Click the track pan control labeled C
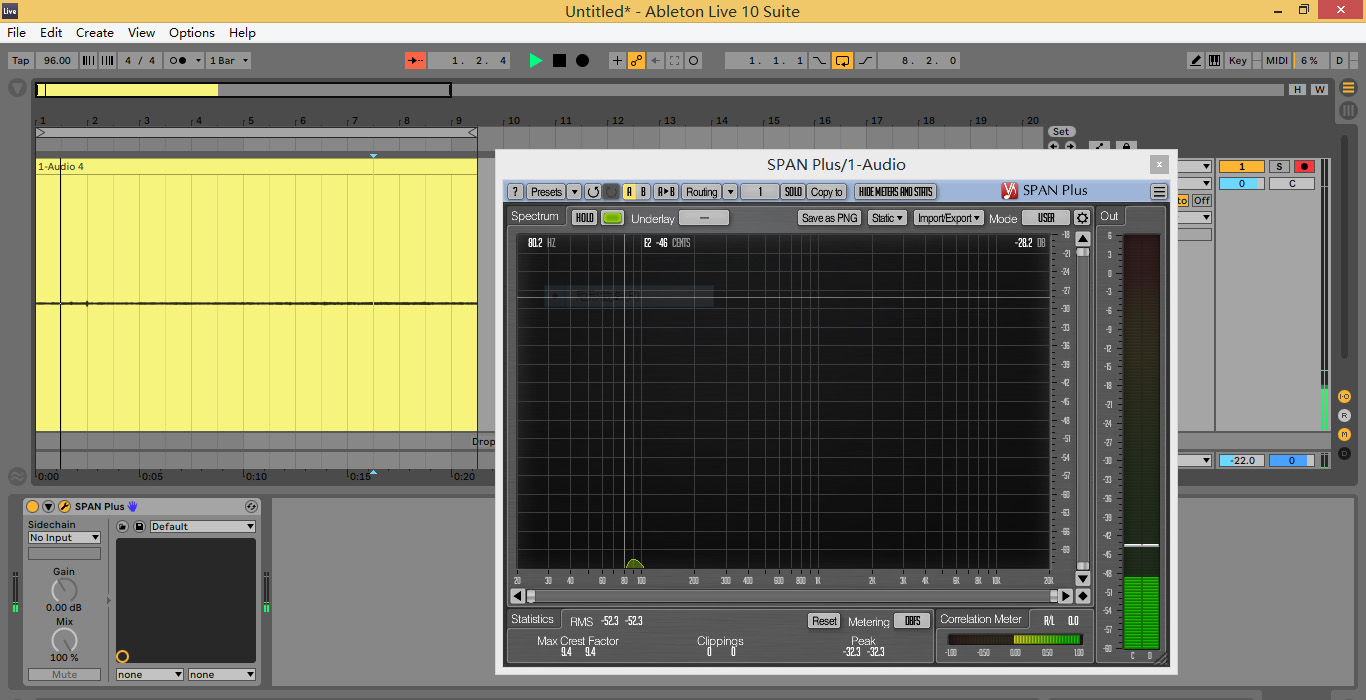 coord(1292,184)
